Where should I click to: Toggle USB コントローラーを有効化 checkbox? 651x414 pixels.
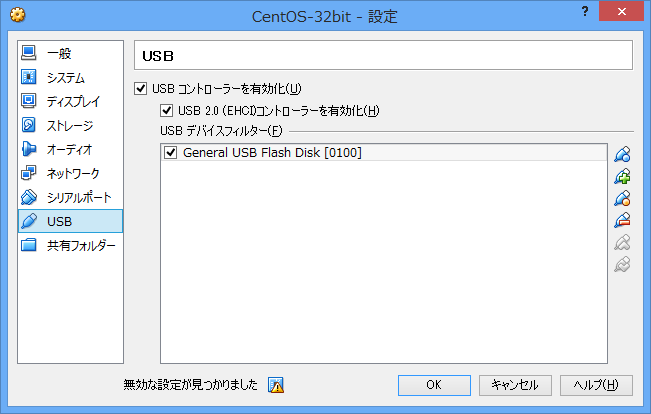tap(141, 88)
